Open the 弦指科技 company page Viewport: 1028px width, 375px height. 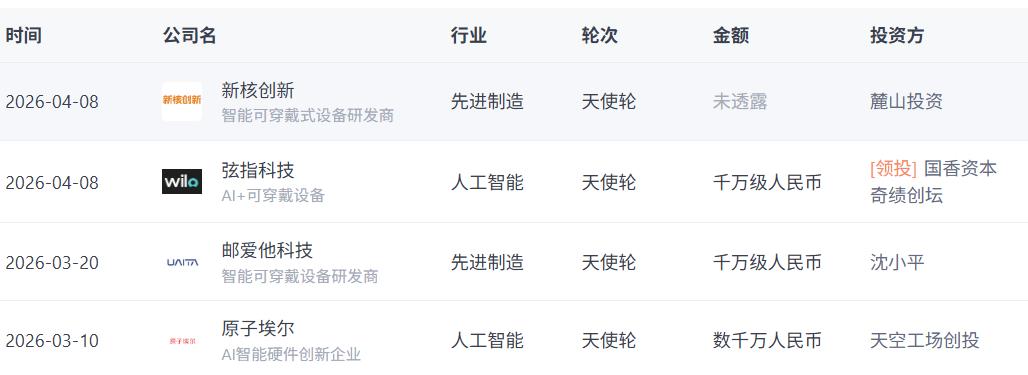coord(258,171)
